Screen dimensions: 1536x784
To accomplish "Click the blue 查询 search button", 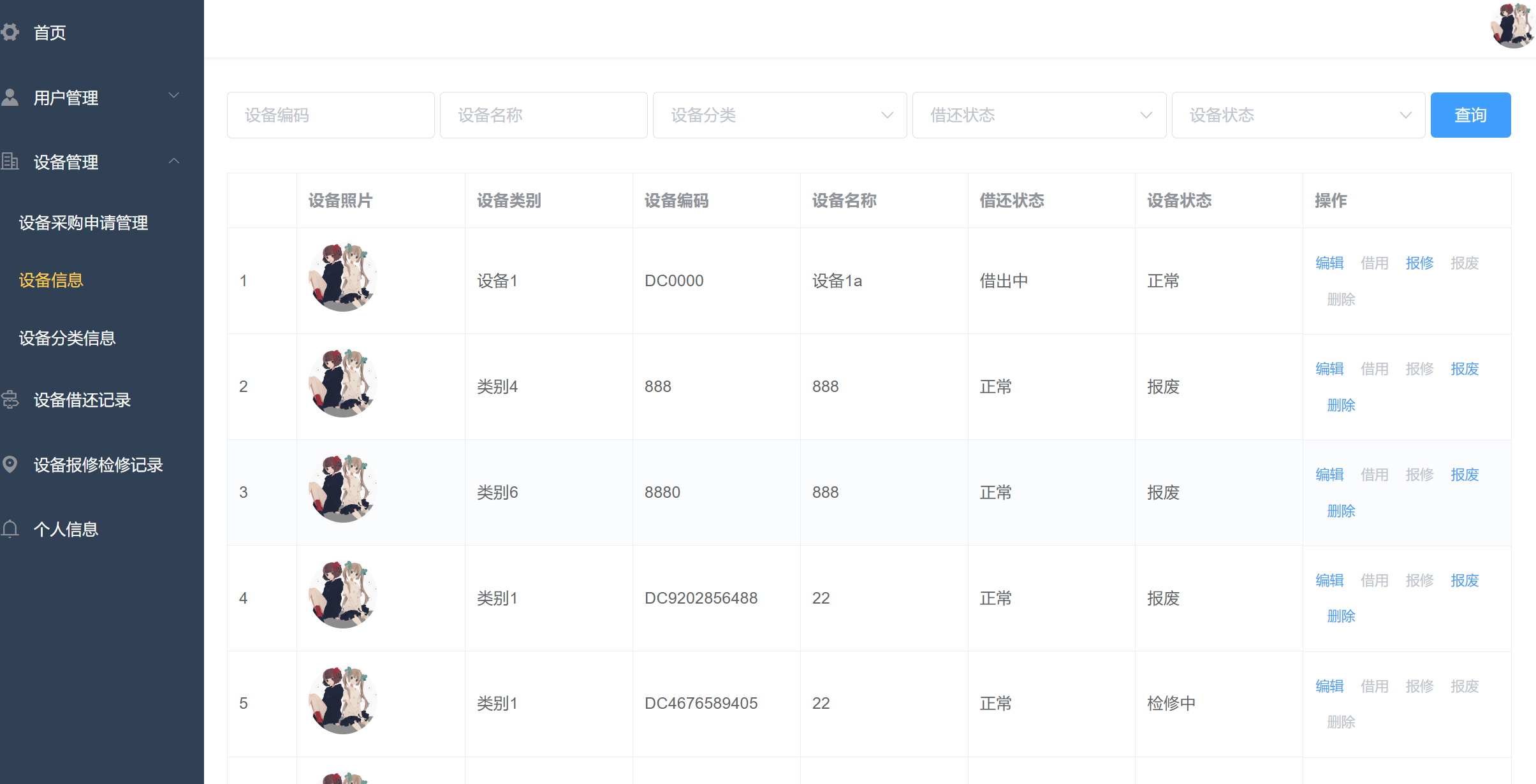I will [1470, 115].
